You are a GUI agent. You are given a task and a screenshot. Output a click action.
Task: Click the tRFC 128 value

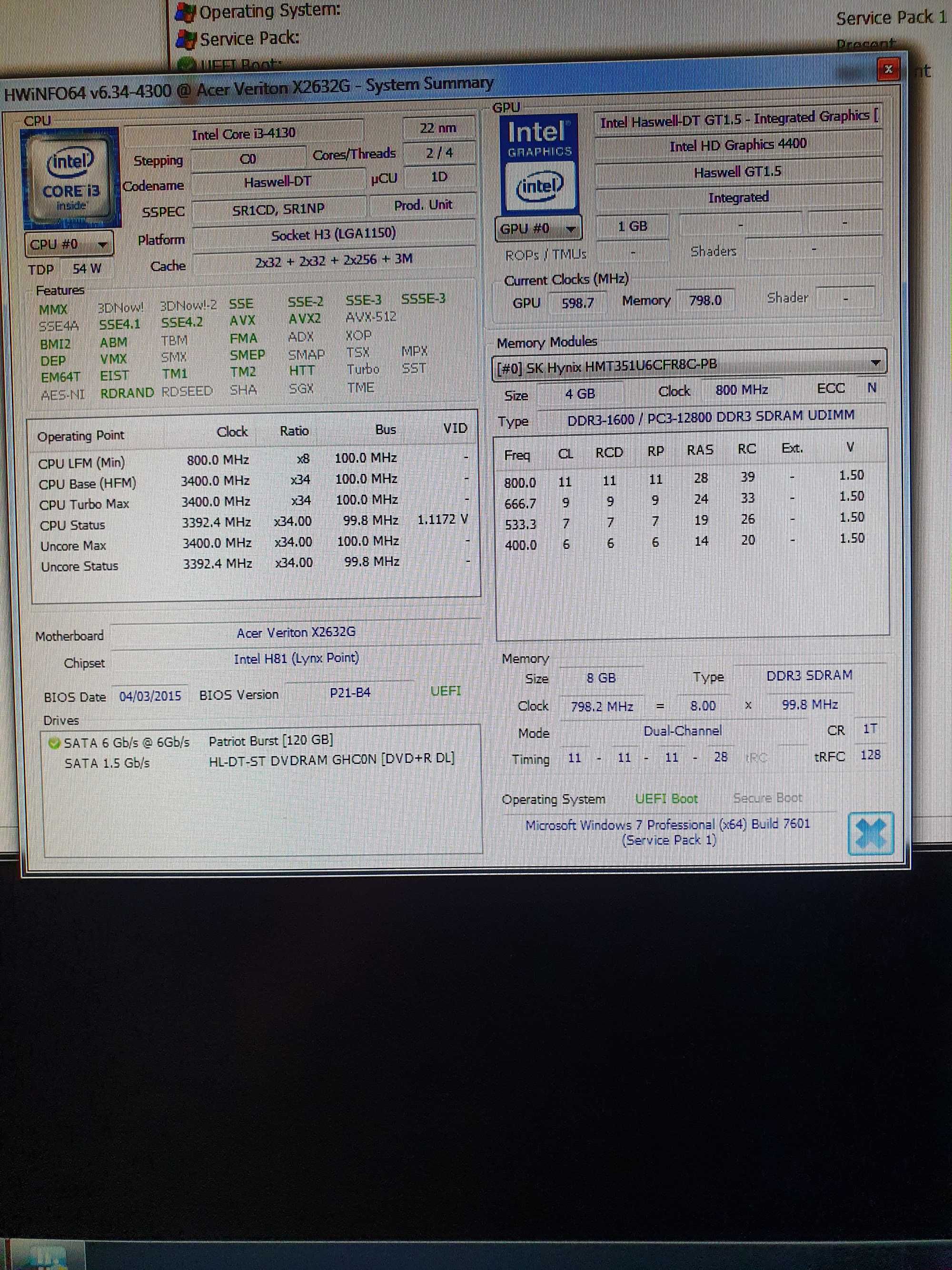pyautogui.click(x=870, y=755)
